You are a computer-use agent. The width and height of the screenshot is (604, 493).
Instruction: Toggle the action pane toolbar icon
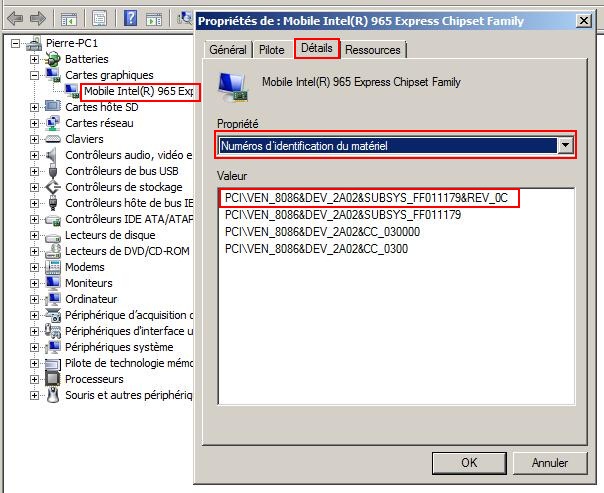coord(154,18)
